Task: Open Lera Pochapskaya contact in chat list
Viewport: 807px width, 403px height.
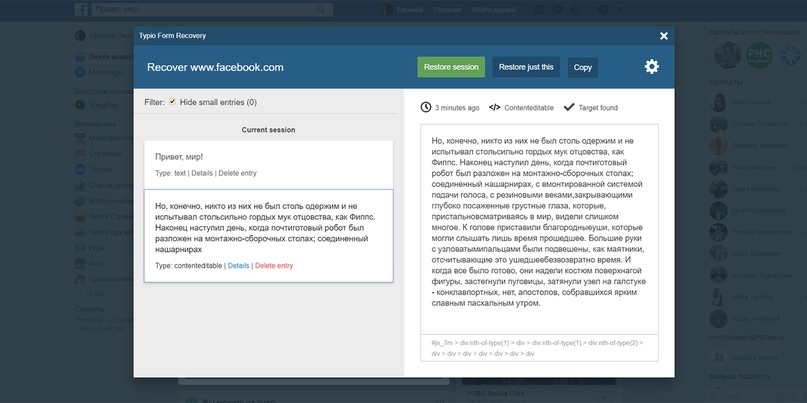Action: 746,211
